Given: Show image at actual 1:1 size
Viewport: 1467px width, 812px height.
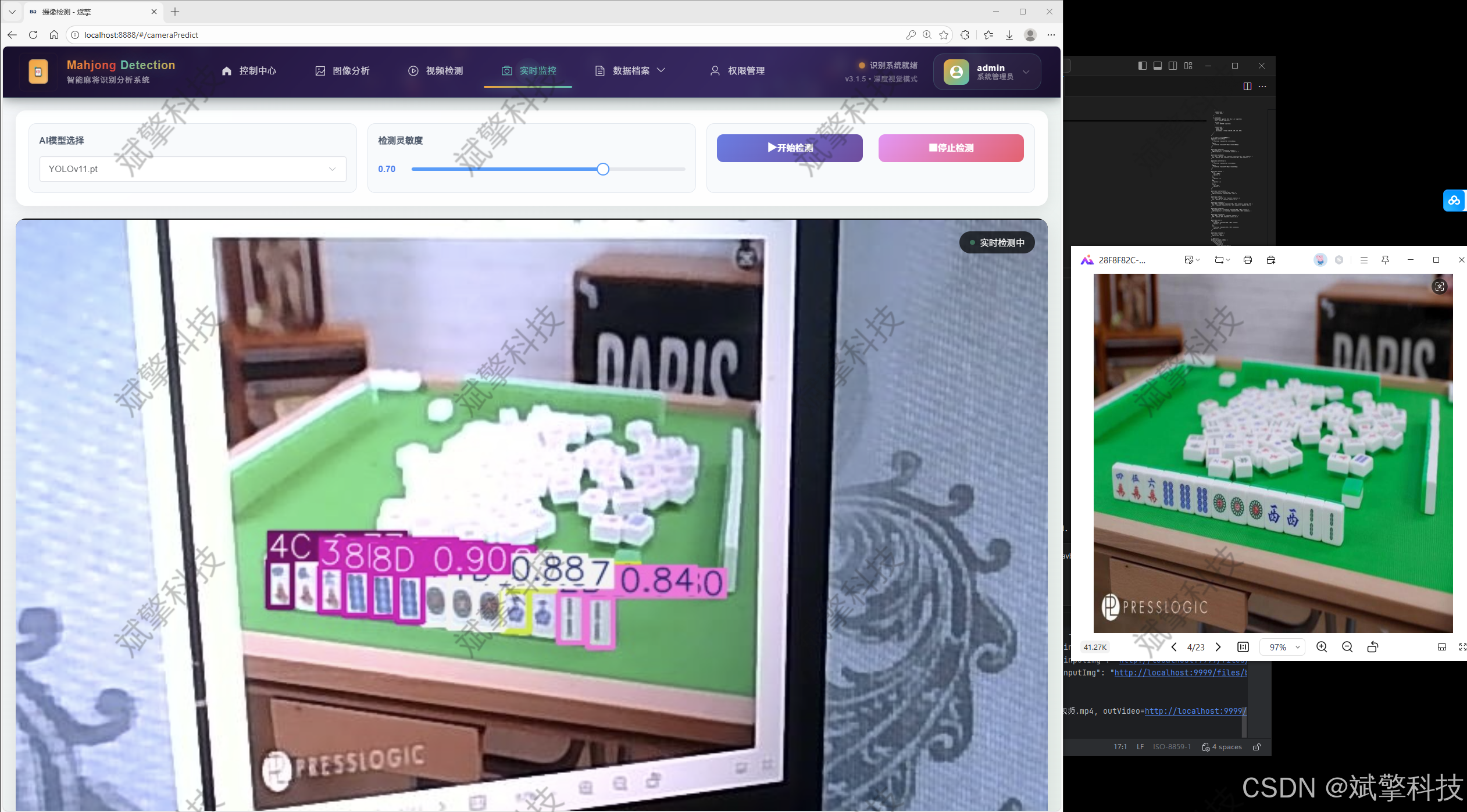Looking at the screenshot, I should click(1243, 647).
